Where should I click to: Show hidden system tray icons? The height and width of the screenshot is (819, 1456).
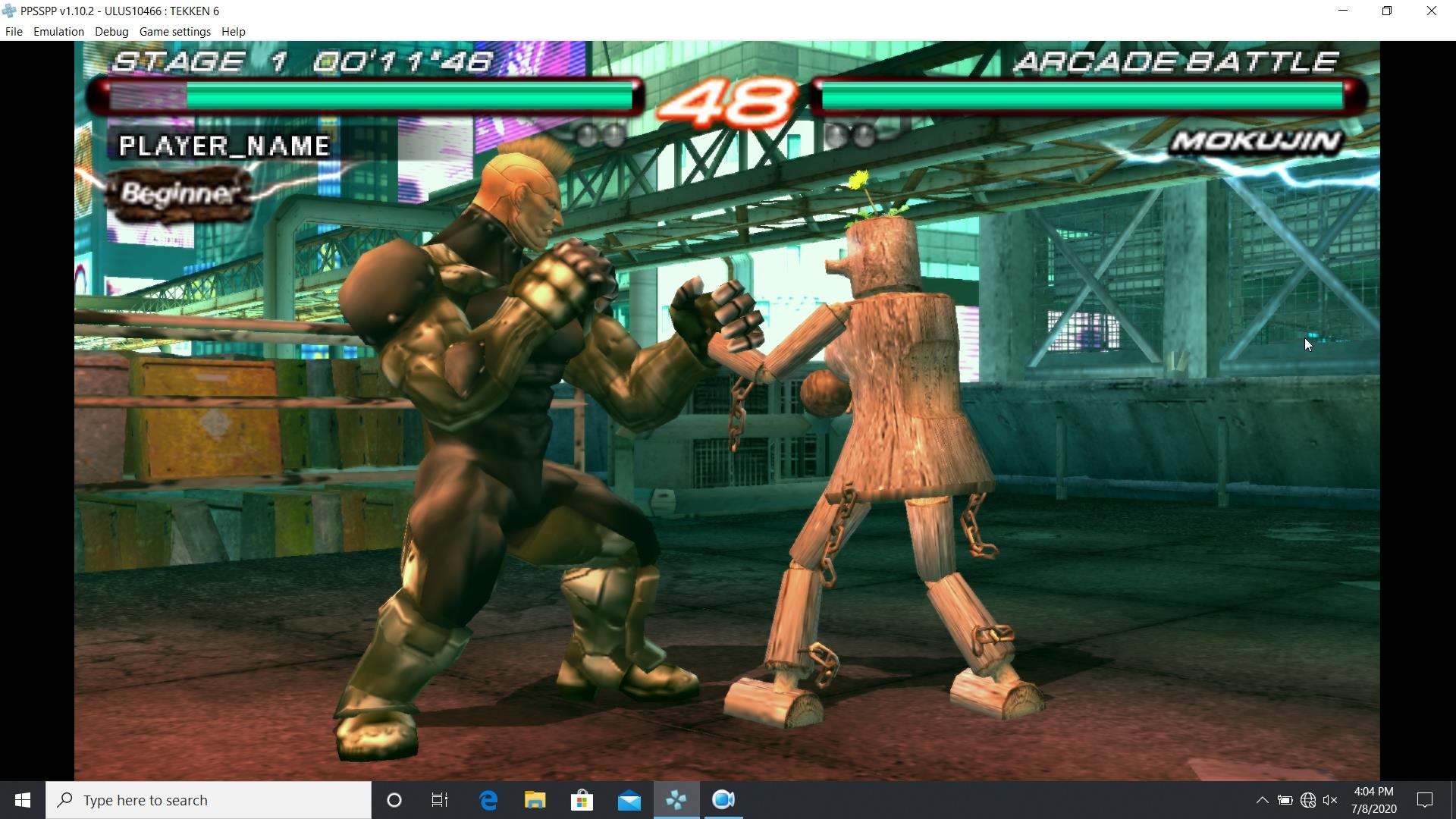pyautogui.click(x=1262, y=800)
